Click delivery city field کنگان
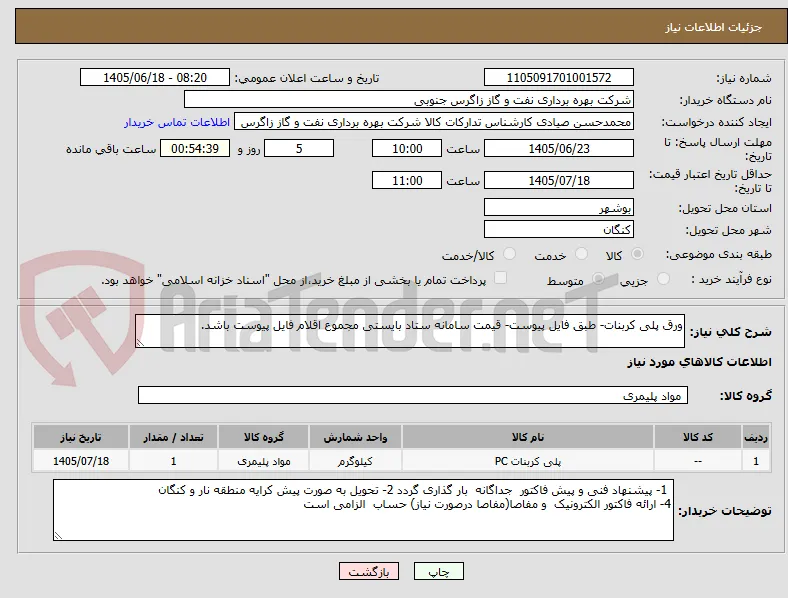Screen dimensions: 788x598 coord(558,230)
